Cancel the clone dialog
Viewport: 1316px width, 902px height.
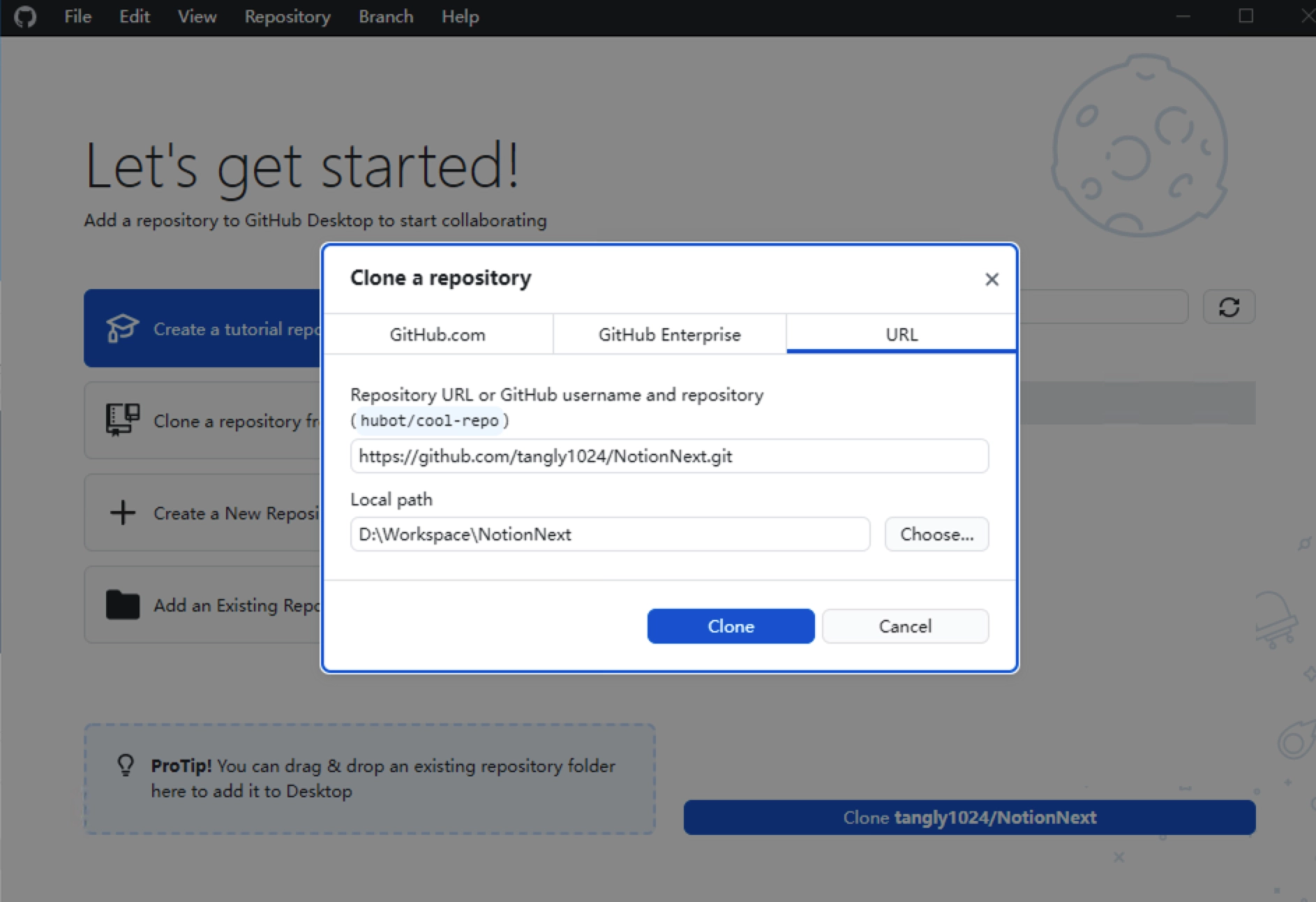[905, 626]
